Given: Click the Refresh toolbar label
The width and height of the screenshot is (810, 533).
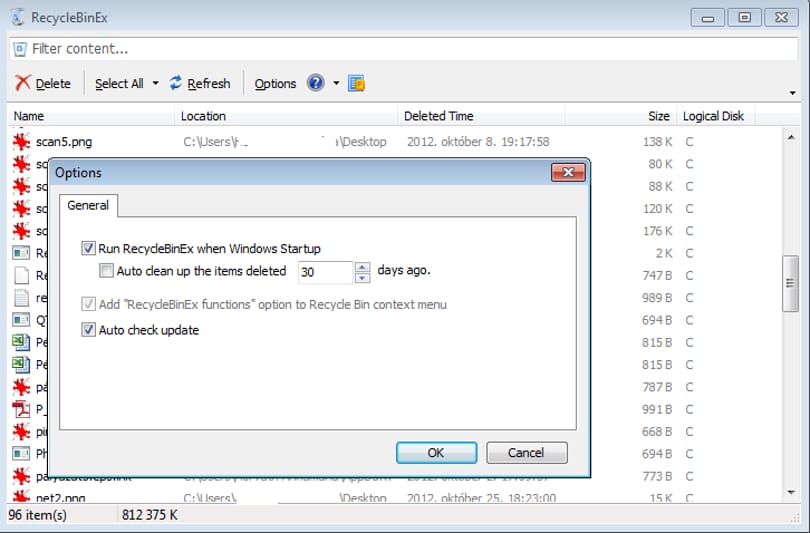Looking at the screenshot, I should [209, 84].
